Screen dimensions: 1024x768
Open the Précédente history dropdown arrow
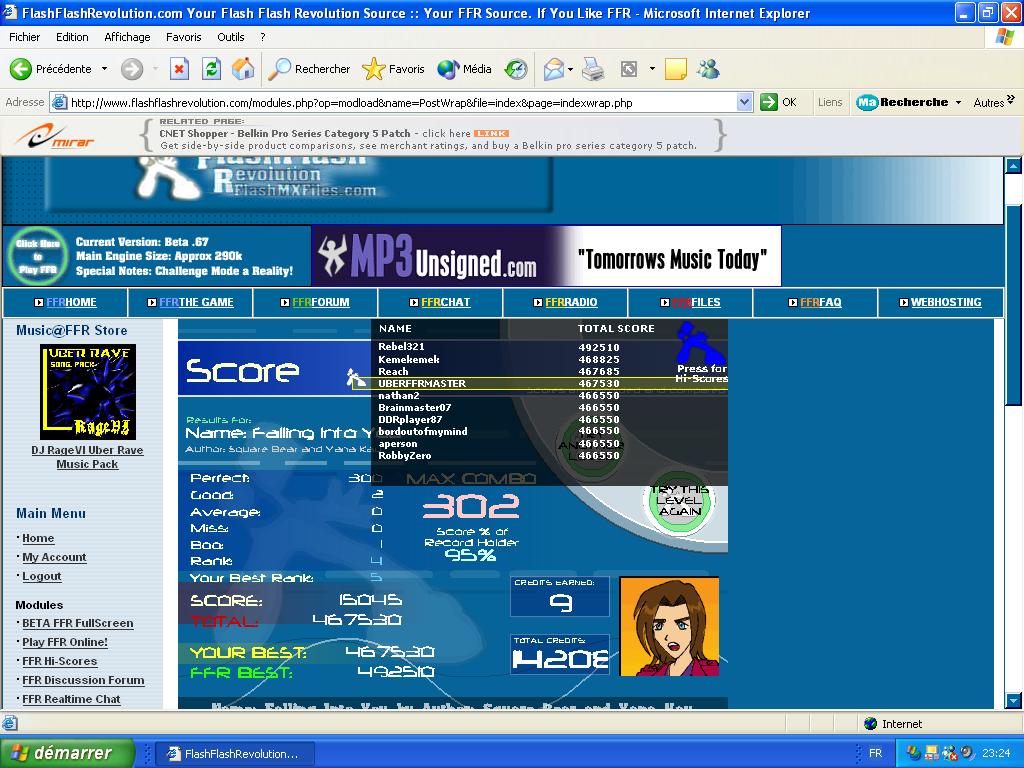point(104,69)
